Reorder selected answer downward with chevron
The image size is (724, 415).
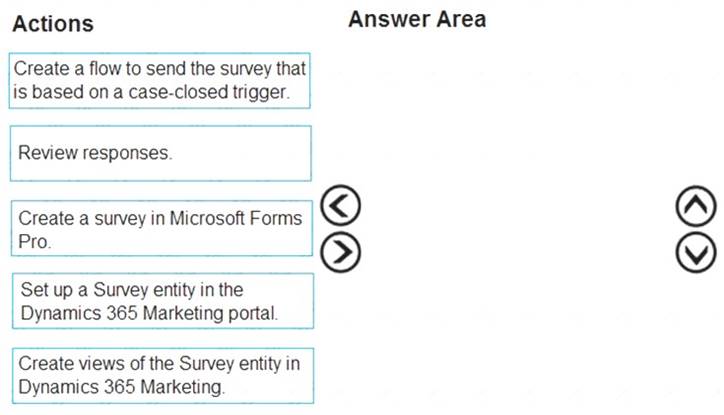click(x=696, y=252)
